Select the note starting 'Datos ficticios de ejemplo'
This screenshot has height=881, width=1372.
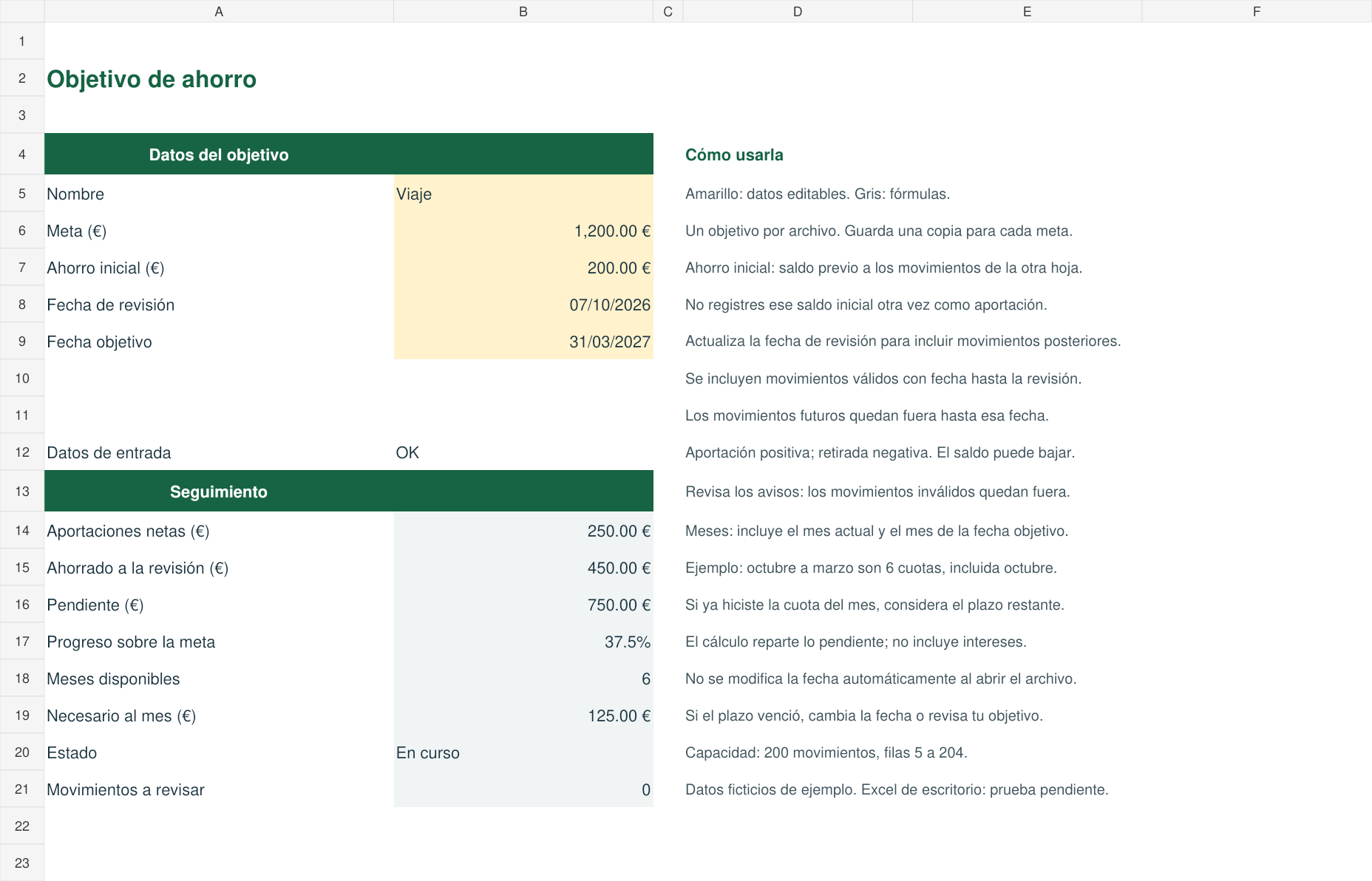tap(897, 789)
